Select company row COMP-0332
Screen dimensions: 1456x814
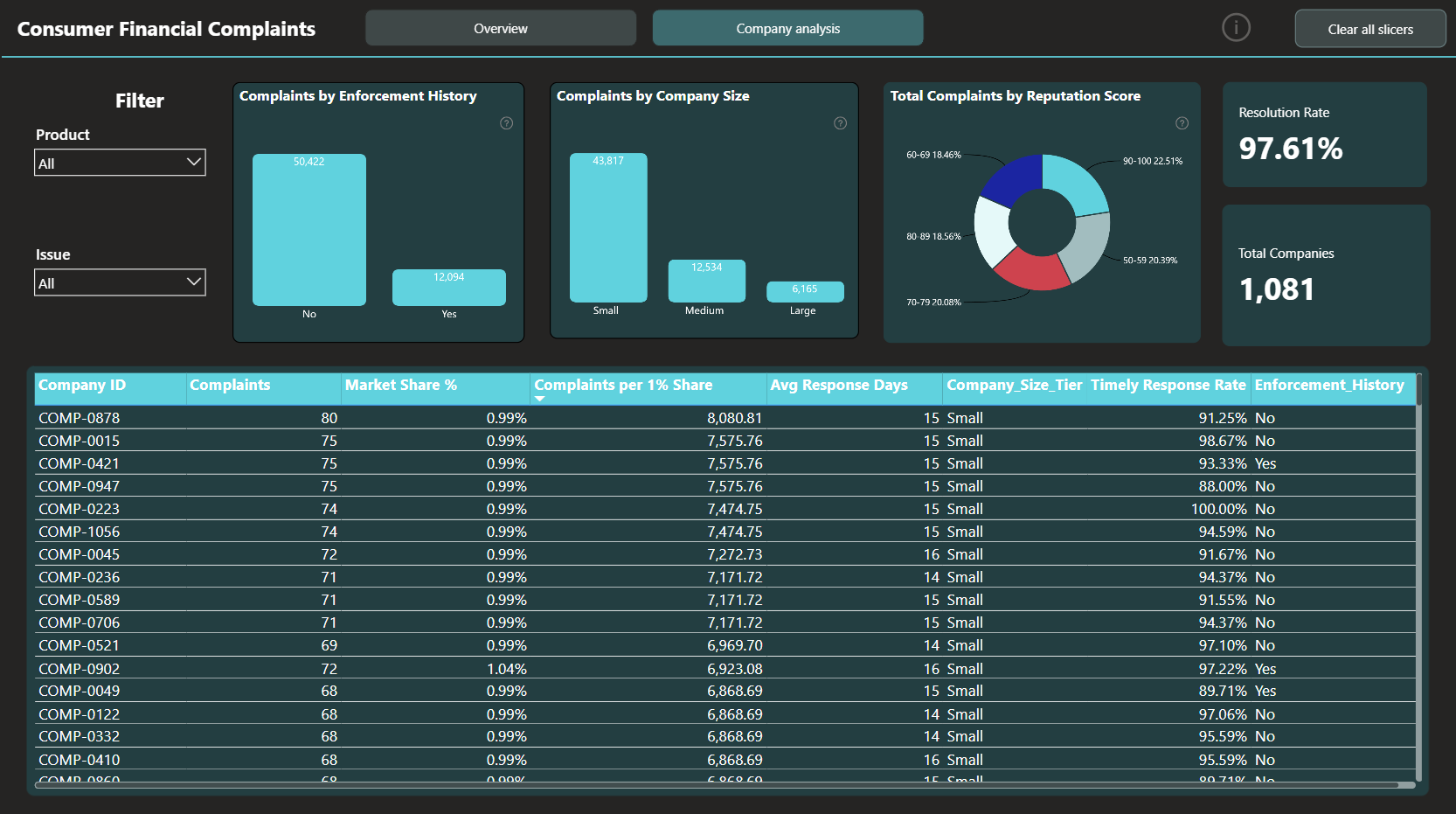tap(725, 736)
